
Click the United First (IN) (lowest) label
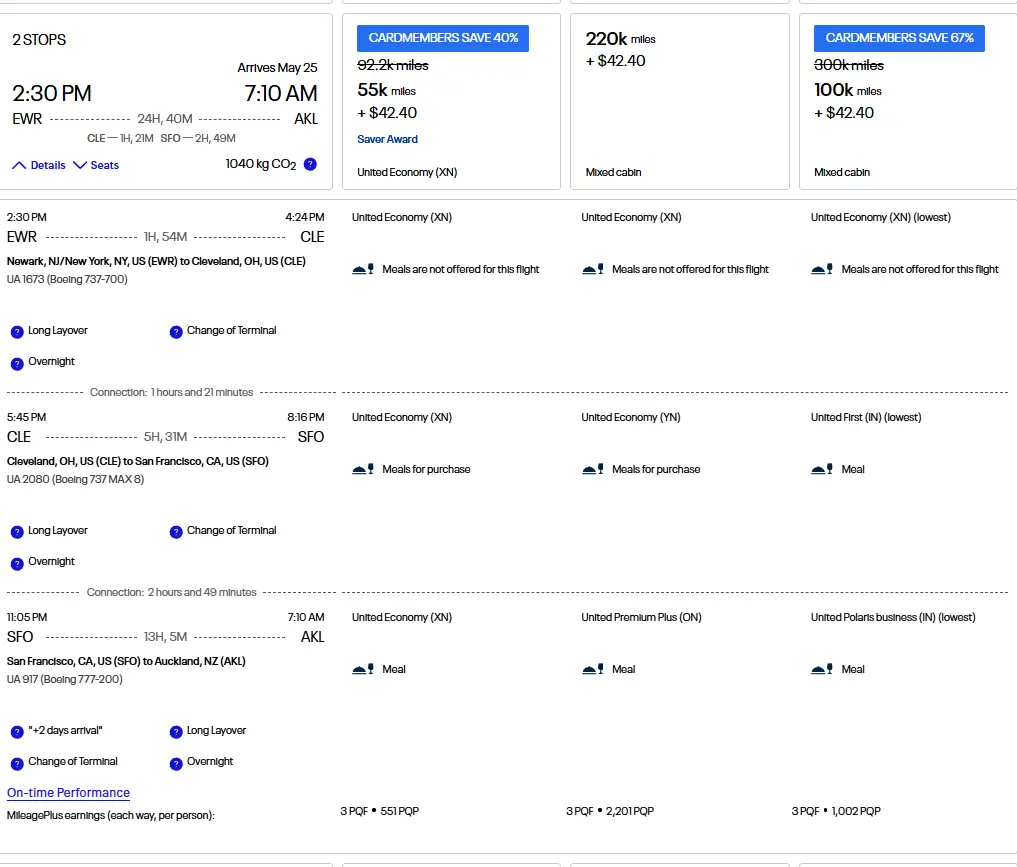click(x=866, y=418)
